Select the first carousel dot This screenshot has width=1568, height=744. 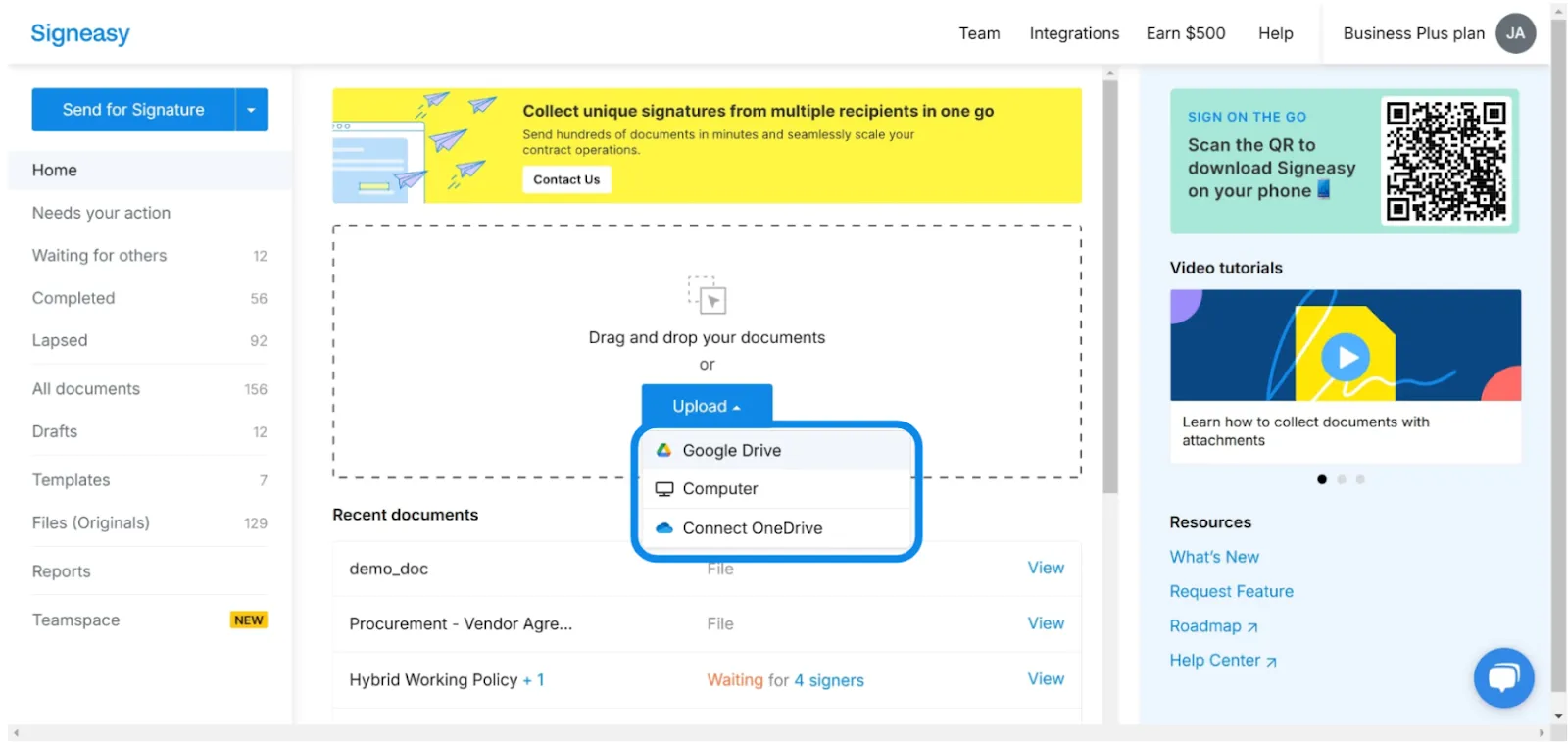[1322, 479]
